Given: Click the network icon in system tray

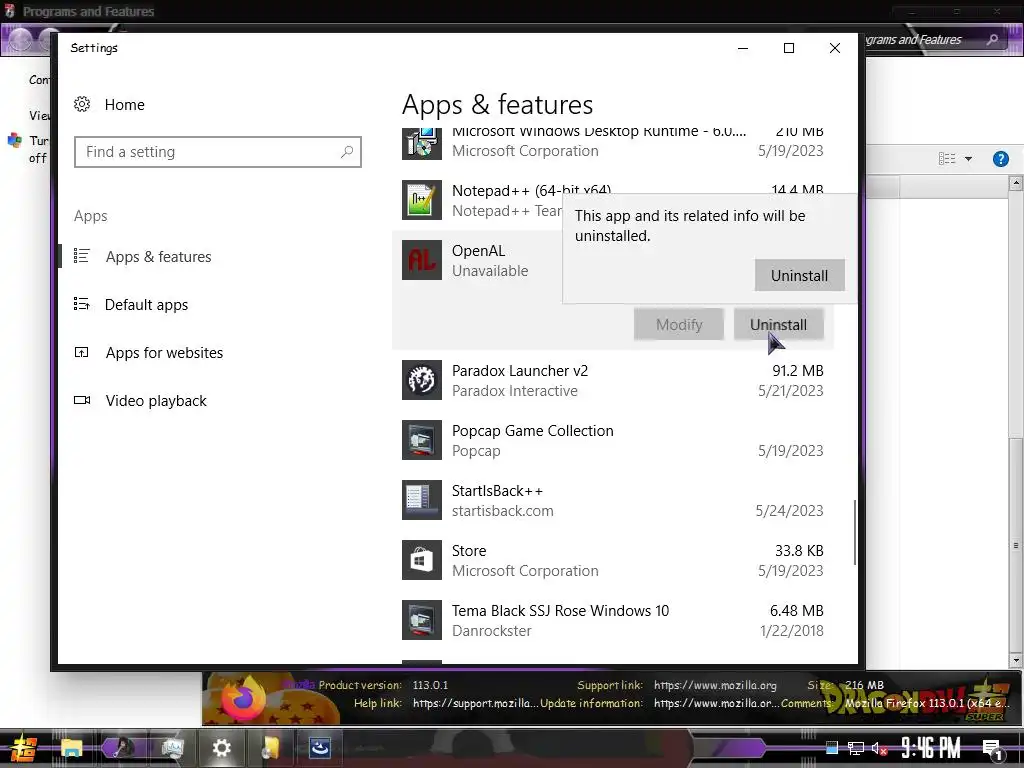Looking at the screenshot, I should point(856,748).
